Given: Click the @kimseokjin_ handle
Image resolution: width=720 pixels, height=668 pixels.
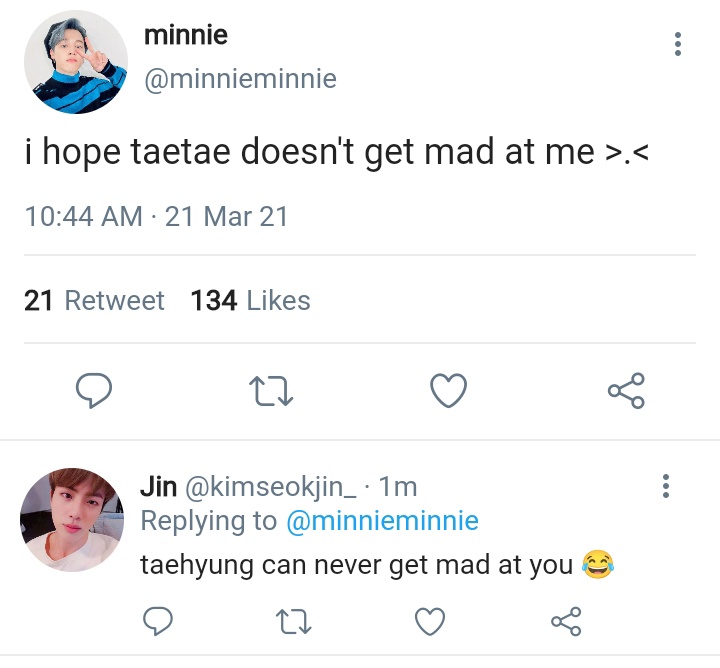Looking at the screenshot, I should (270, 487).
